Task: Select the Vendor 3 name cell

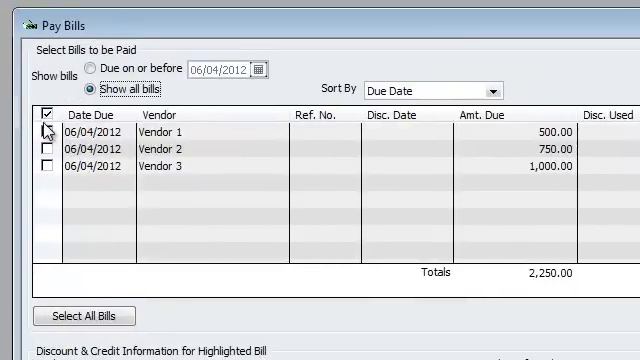Action: tap(213, 167)
